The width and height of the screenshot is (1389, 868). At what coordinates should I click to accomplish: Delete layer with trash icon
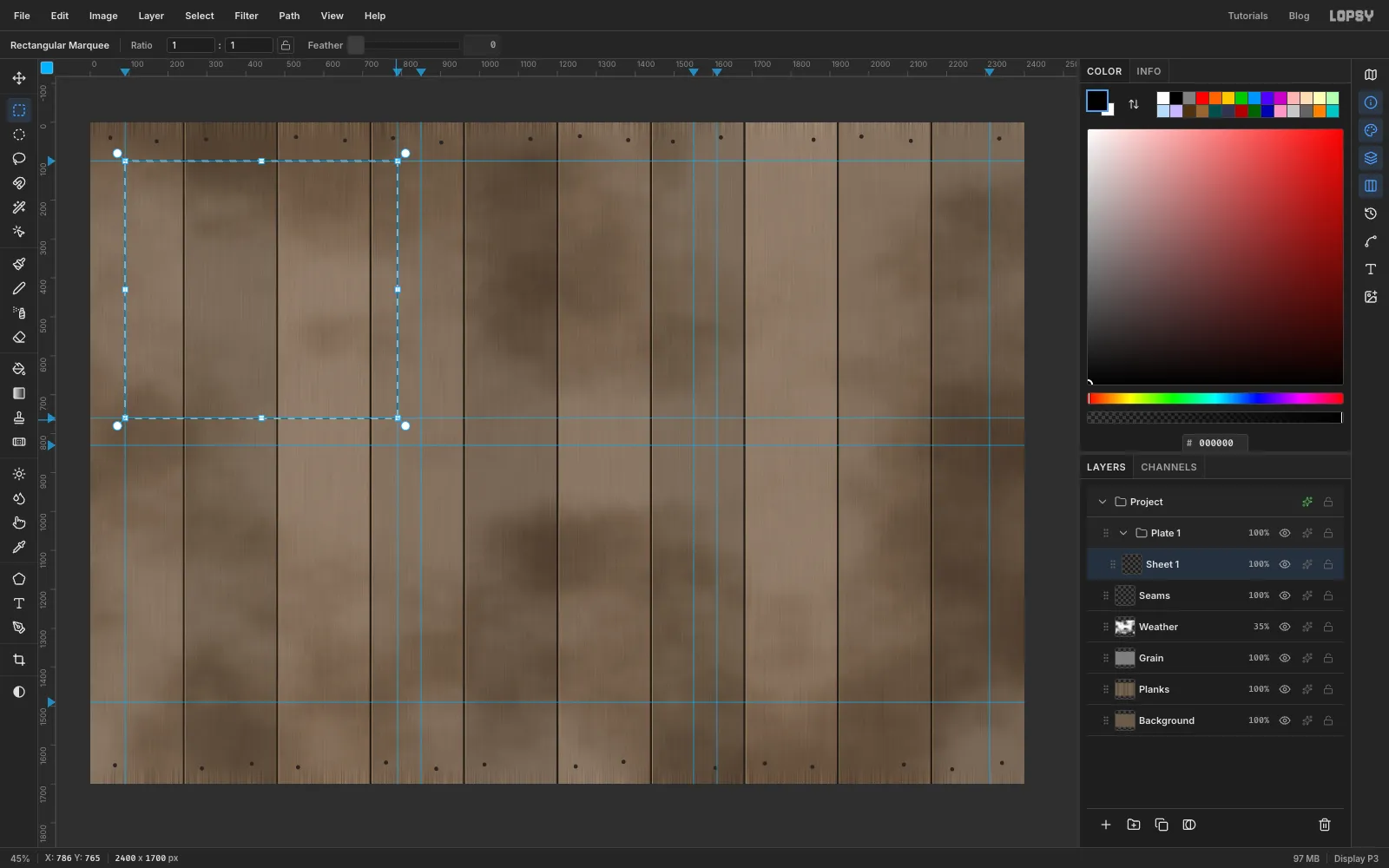tap(1325, 825)
